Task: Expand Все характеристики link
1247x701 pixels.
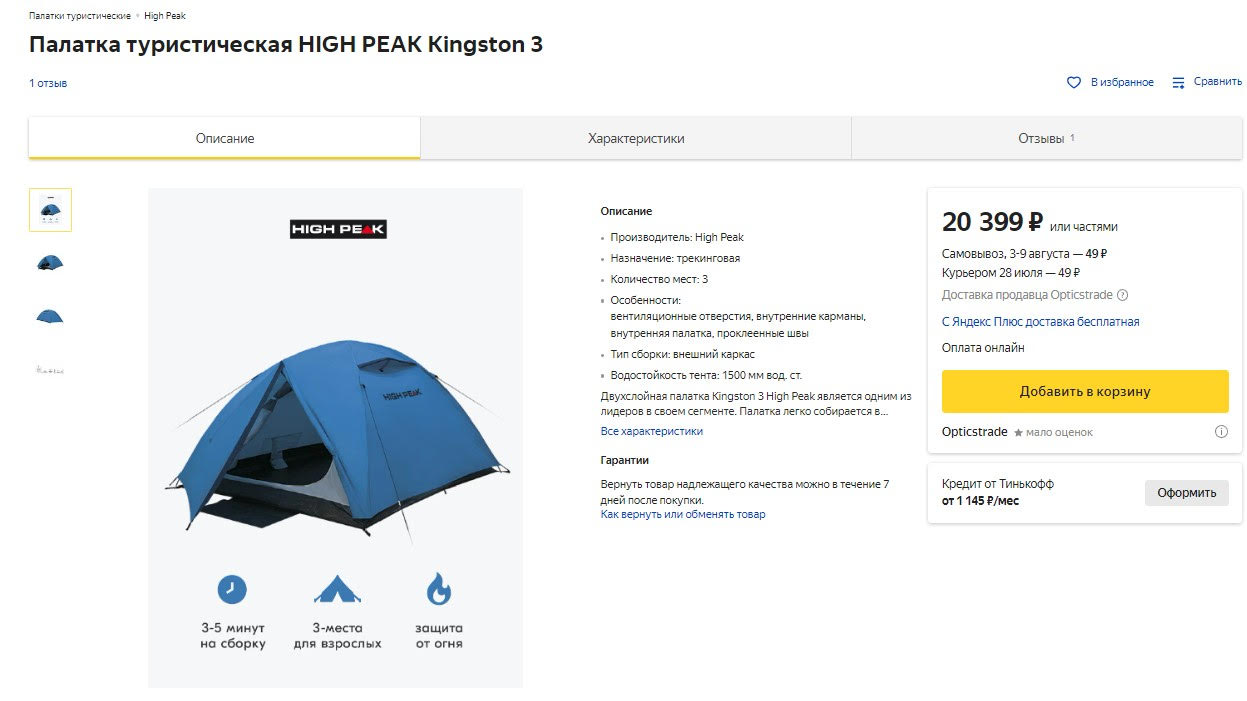Action: [x=652, y=431]
